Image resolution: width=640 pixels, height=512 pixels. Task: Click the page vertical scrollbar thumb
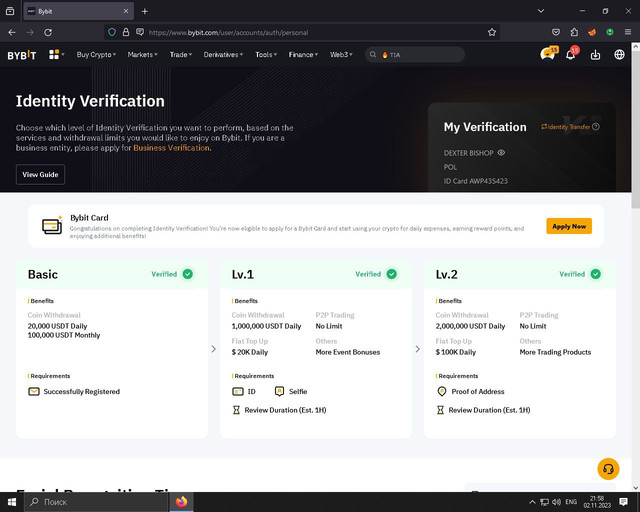tap(636, 129)
